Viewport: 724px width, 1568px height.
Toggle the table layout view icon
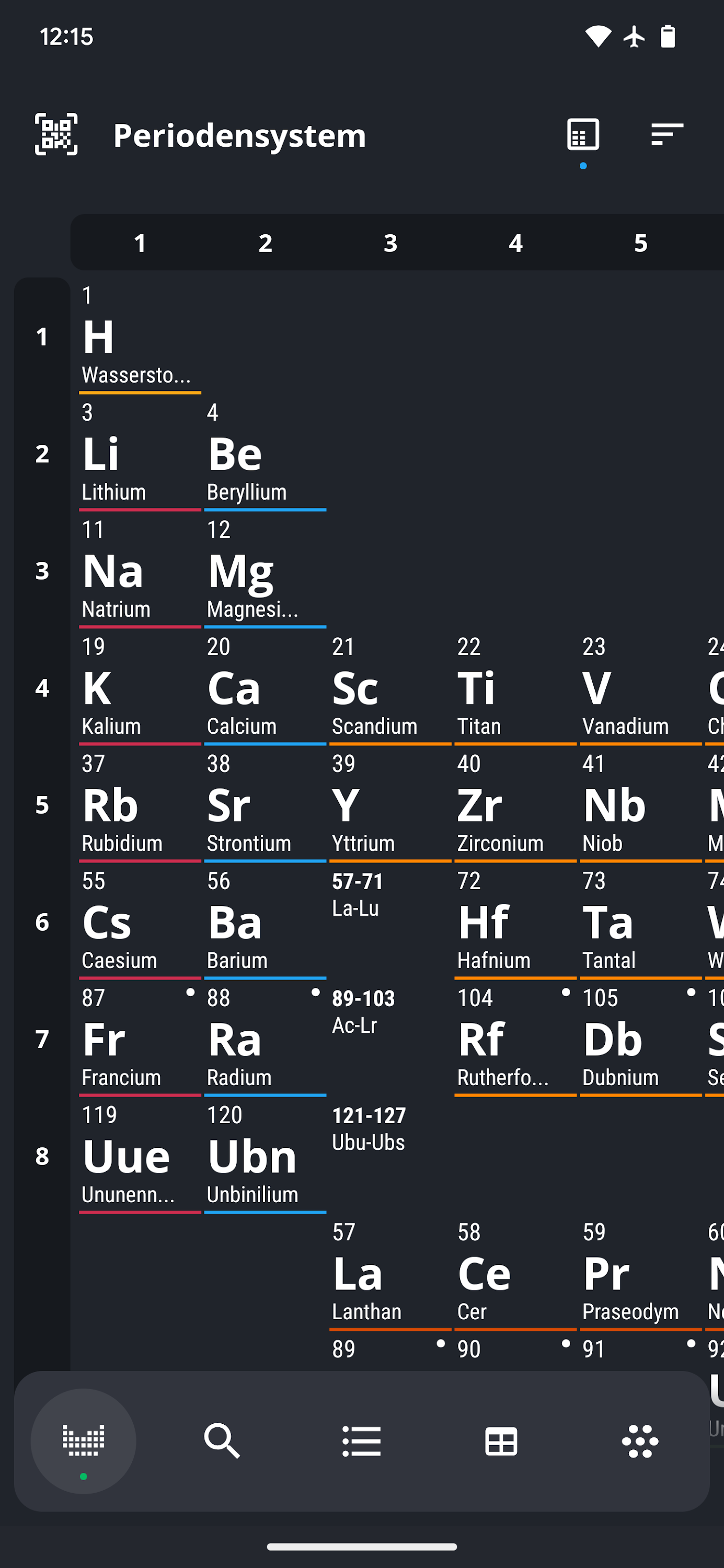pos(583,134)
